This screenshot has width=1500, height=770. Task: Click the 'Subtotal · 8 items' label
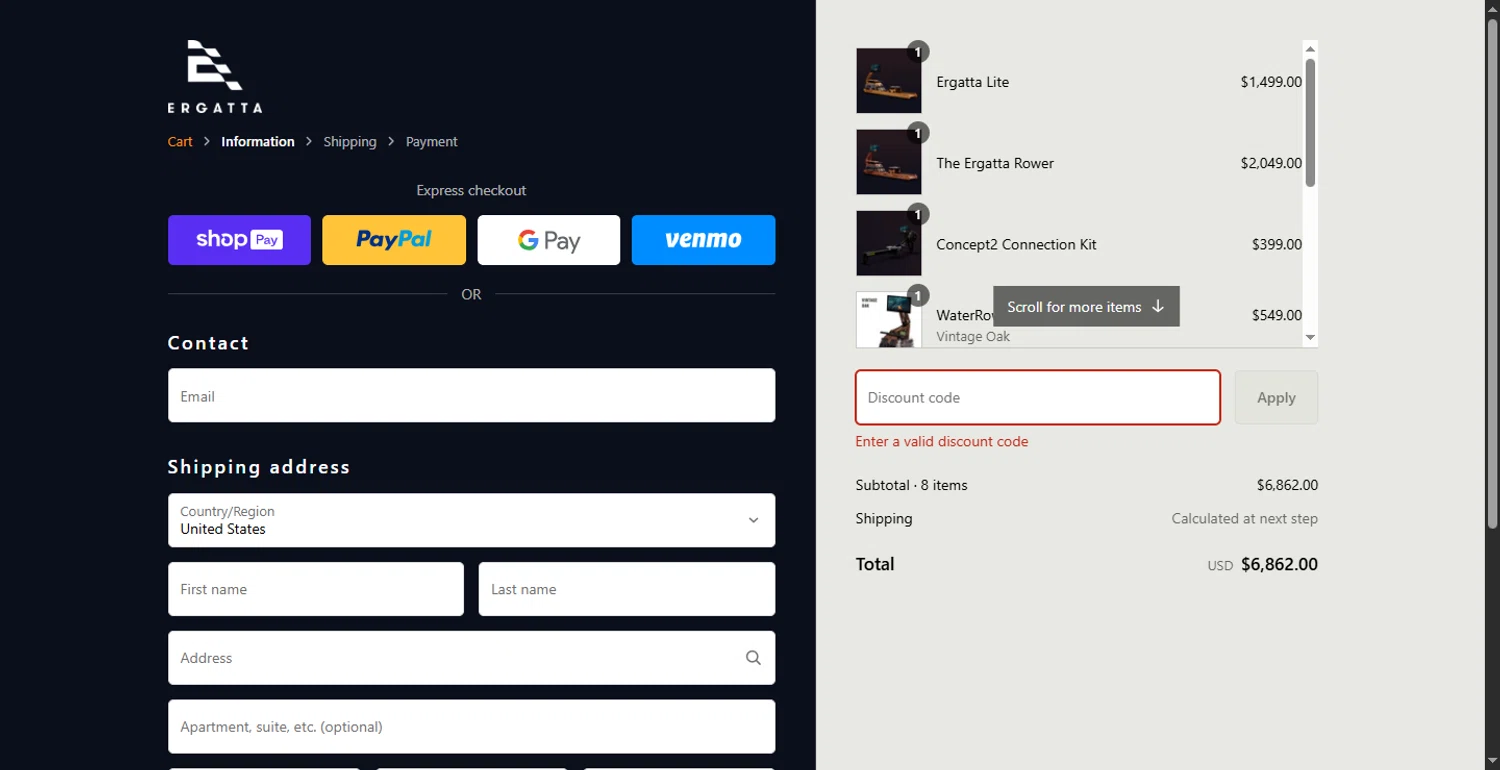912,485
